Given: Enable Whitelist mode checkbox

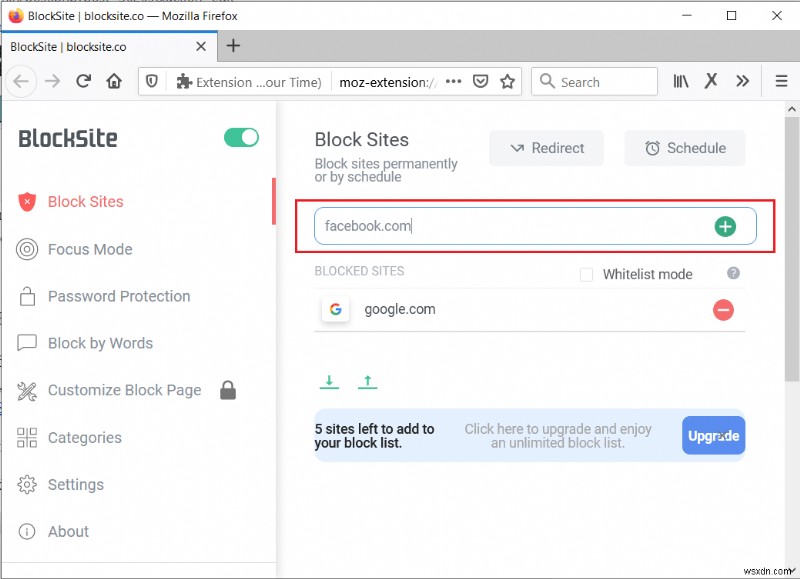Looking at the screenshot, I should 586,274.
